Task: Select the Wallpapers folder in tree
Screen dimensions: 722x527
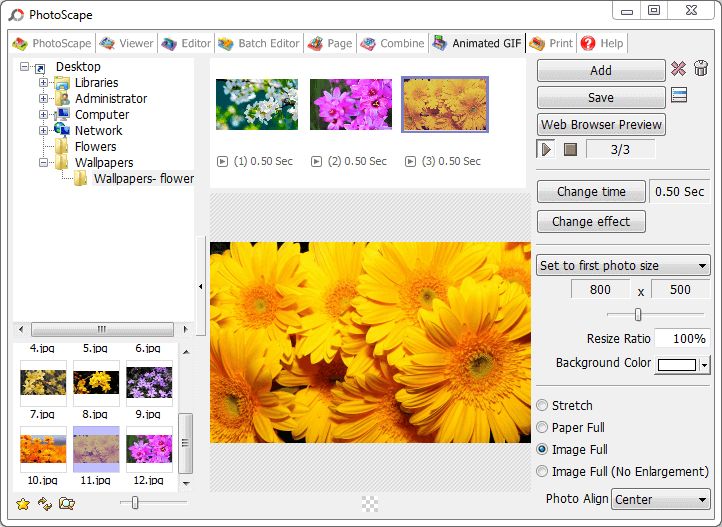Action: 104,162
